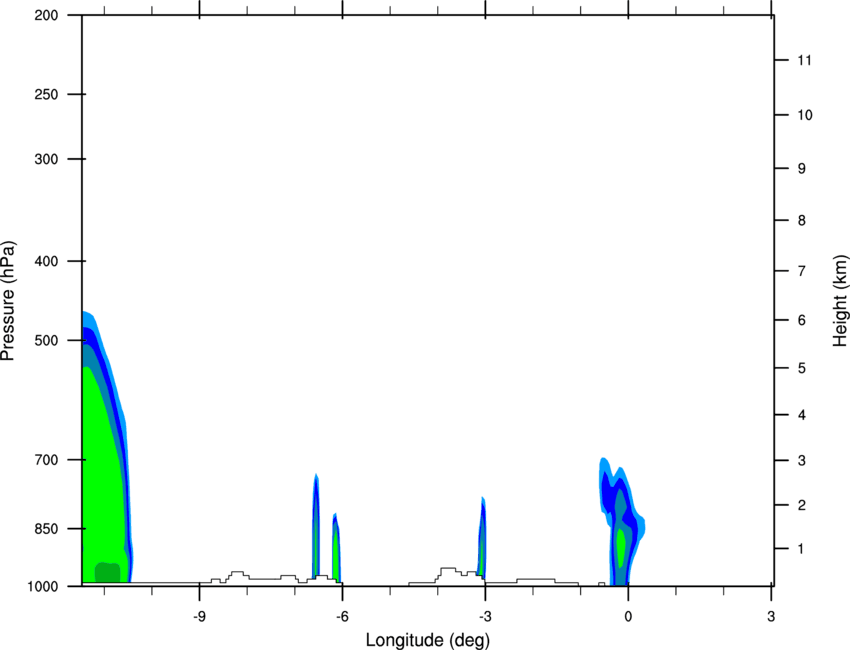Click the 5 km height label
Screen dimensions: 850x650
[x=802, y=368]
